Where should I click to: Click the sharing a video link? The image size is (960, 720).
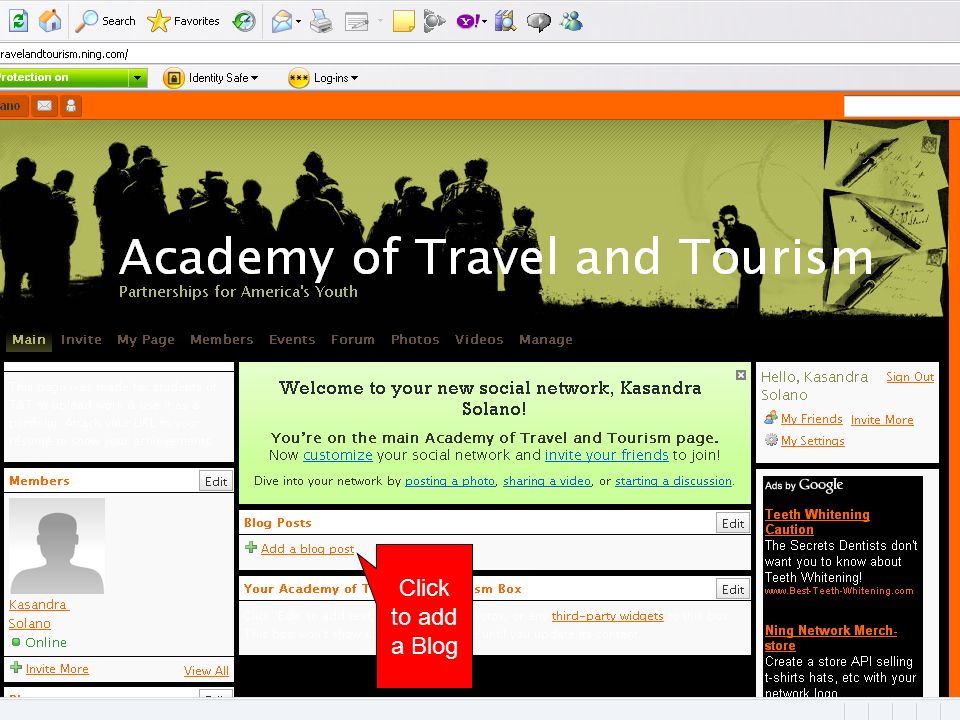547,481
